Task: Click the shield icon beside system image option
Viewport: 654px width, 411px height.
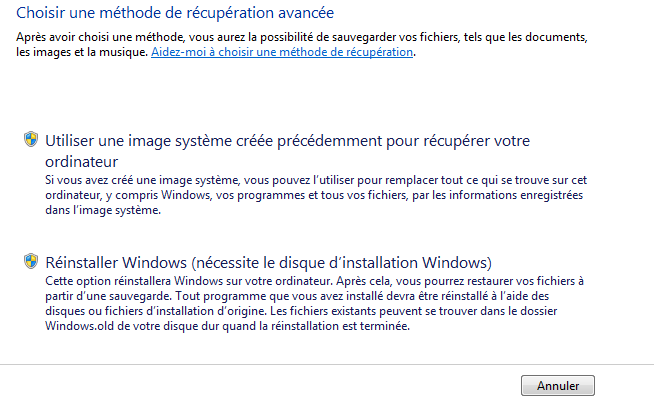Action: [31, 139]
